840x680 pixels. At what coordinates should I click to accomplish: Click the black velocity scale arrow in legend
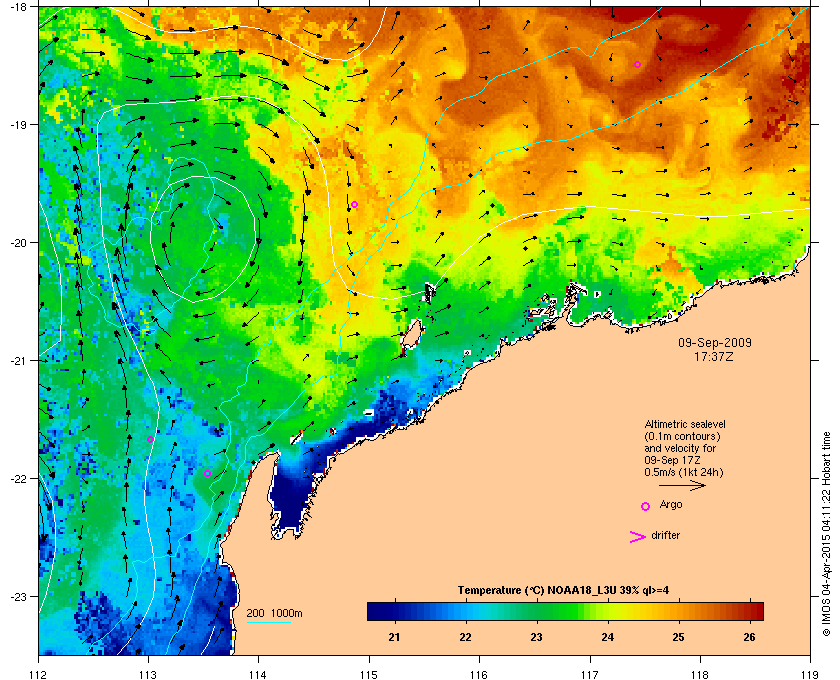pos(682,485)
